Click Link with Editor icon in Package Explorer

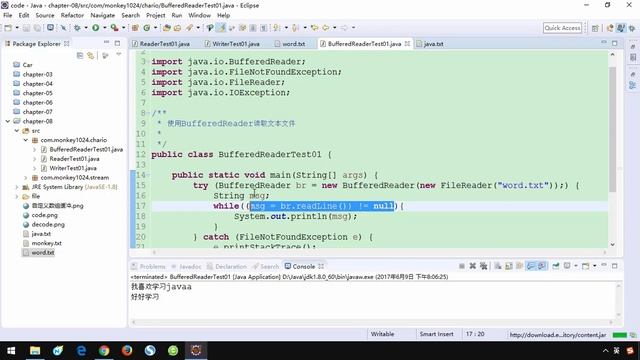[90, 56]
